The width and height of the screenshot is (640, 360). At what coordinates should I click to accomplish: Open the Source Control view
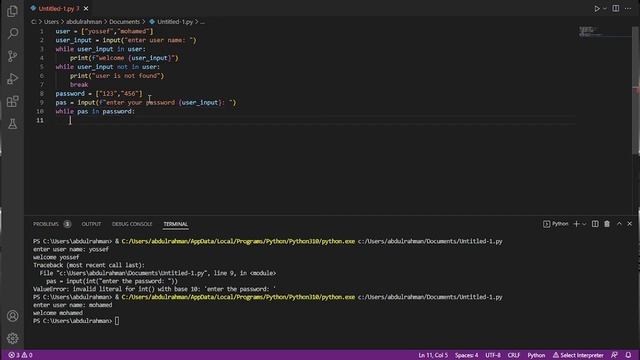(x=12, y=56)
